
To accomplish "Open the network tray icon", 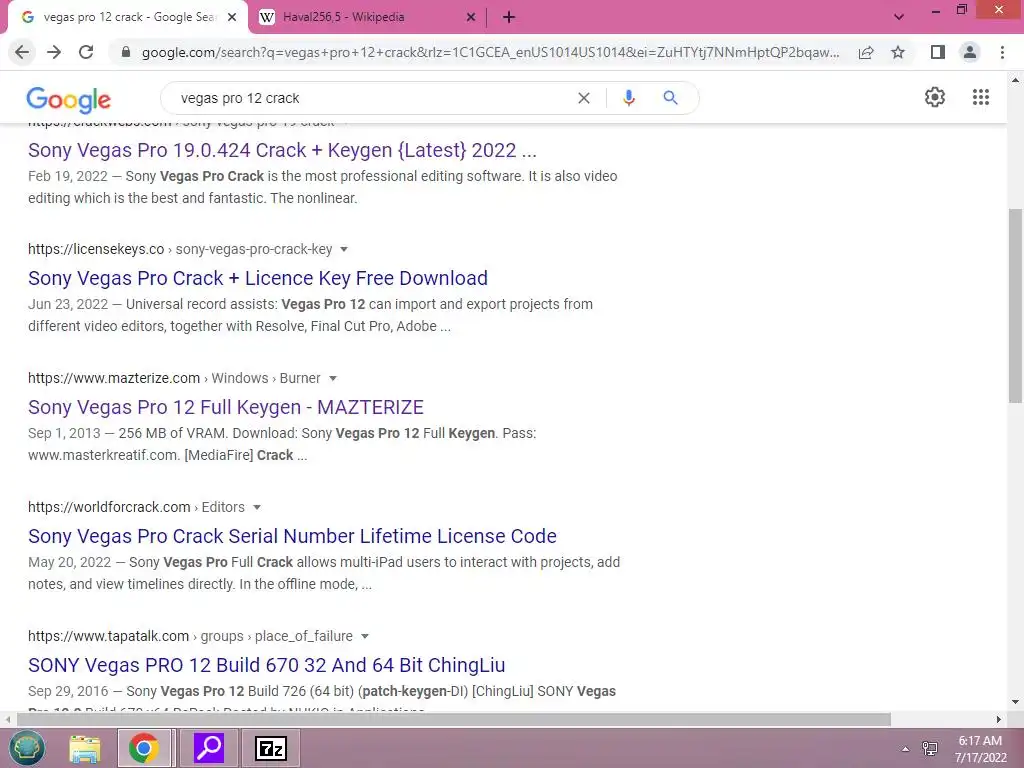I will pyautogui.click(x=929, y=748).
